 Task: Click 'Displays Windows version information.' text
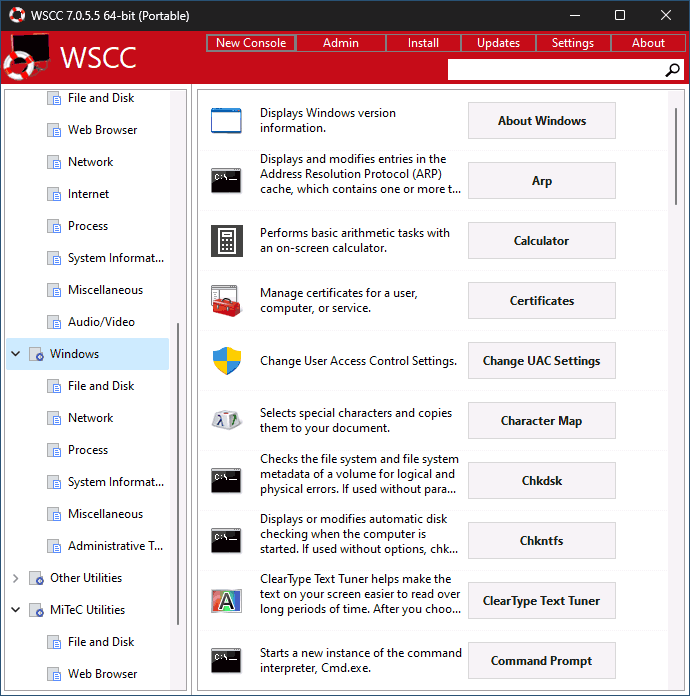pos(328,120)
